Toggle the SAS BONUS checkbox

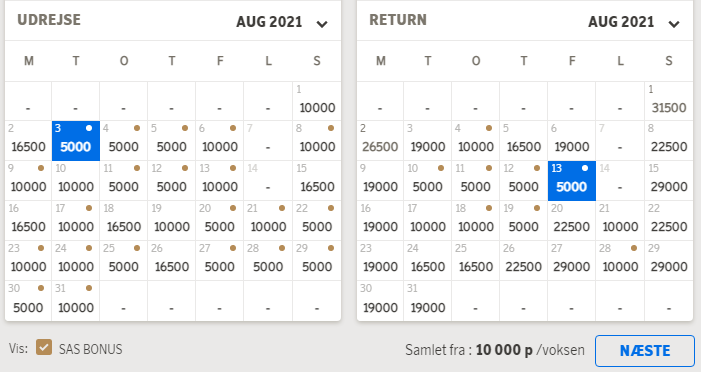coord(44,347)
